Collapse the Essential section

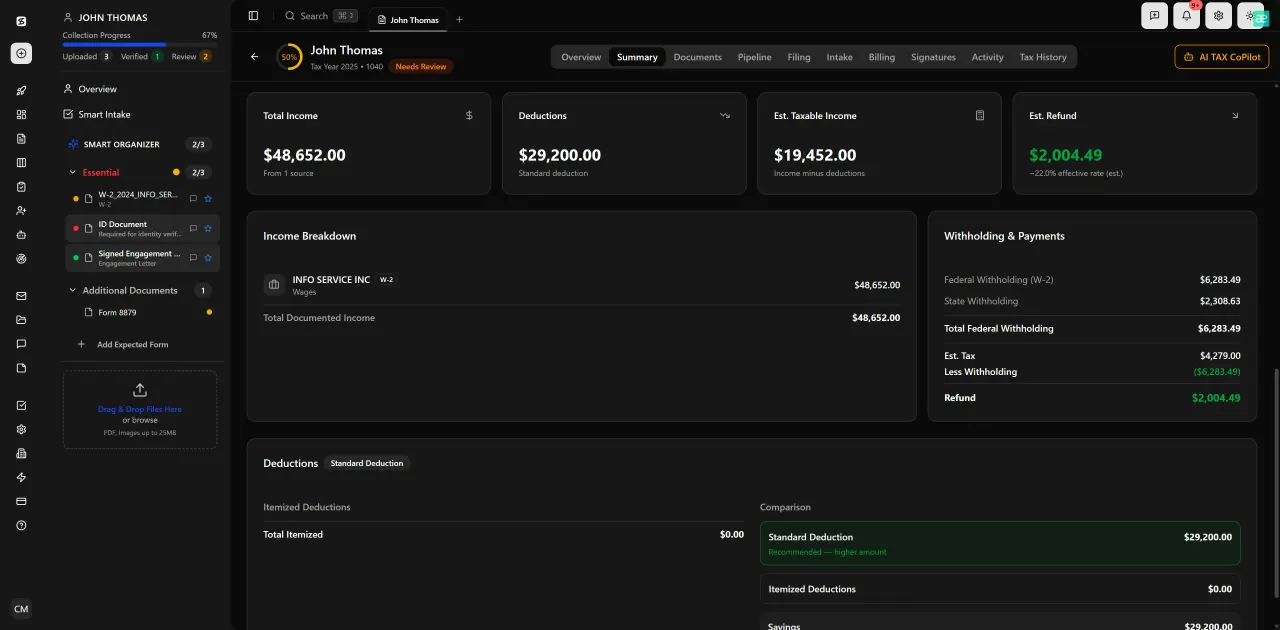point(72,172)
